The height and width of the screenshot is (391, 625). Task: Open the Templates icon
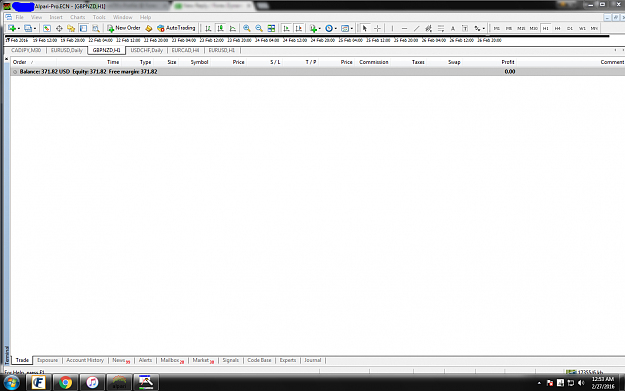[x=345, y=28]
